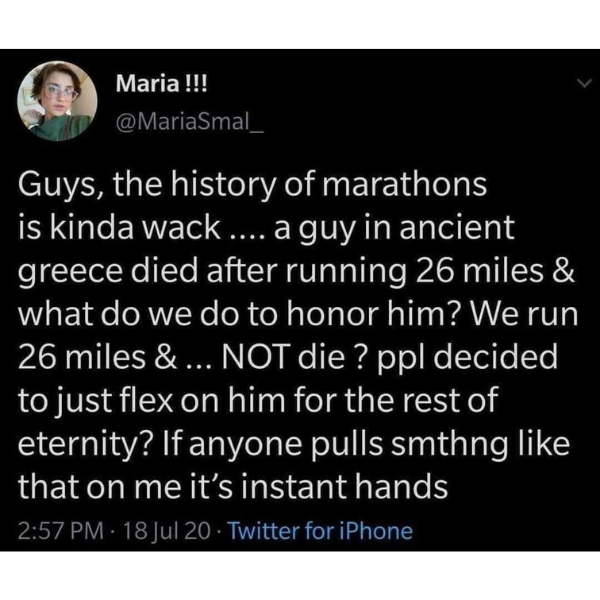Screen dimensions: 600x600
Task: Click the word ancient in the tweet
Action: click(x=457, y=227)
